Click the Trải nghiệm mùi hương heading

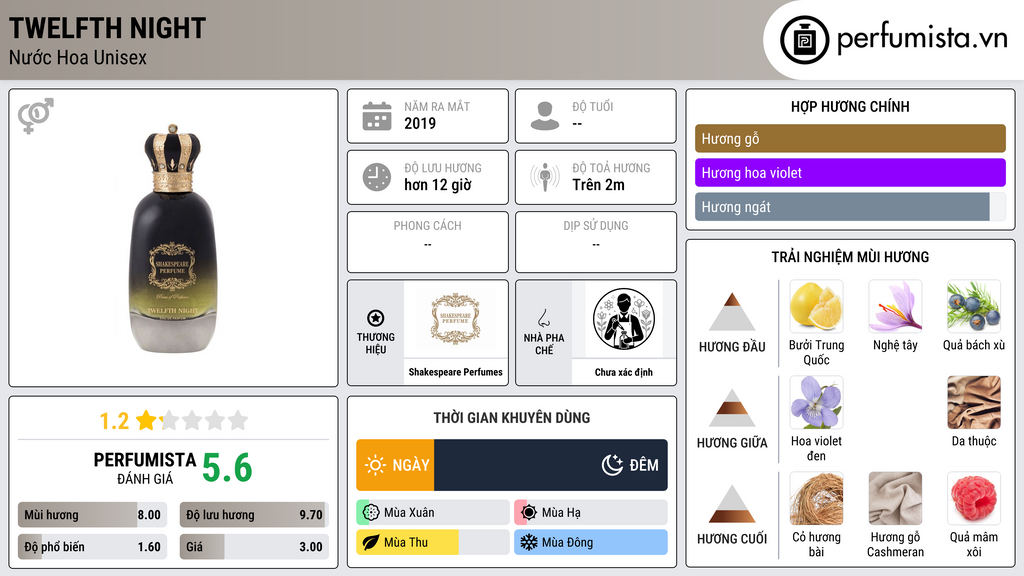[x=850, y=257]
